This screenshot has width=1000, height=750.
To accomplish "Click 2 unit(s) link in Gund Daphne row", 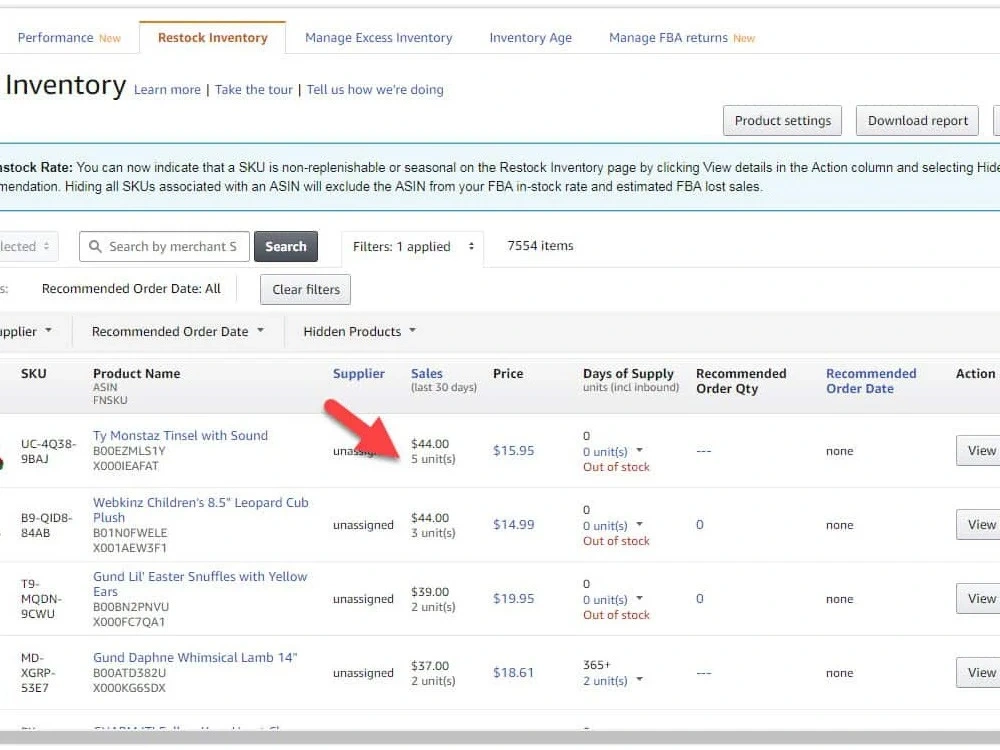I will [605, 680].
